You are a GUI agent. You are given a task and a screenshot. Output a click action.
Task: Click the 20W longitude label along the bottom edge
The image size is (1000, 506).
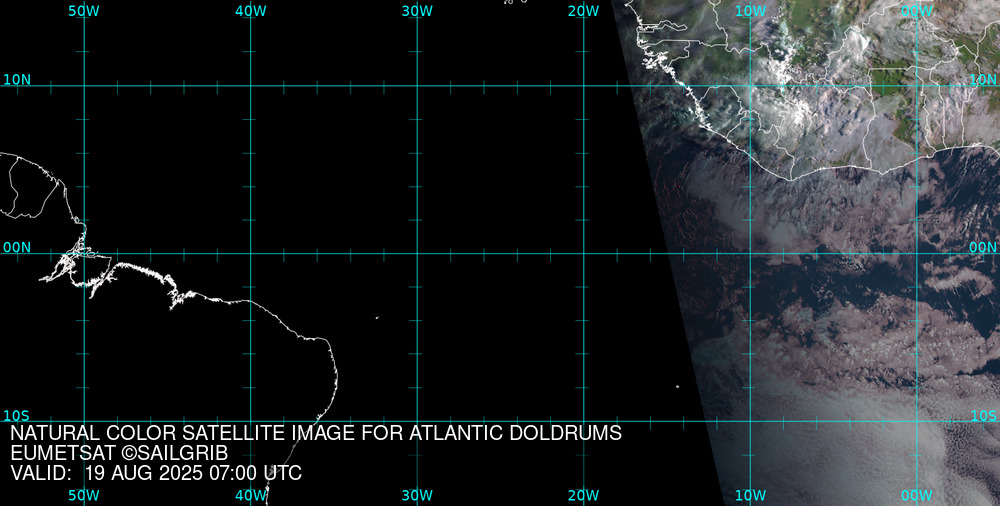(x=584, y=496)
